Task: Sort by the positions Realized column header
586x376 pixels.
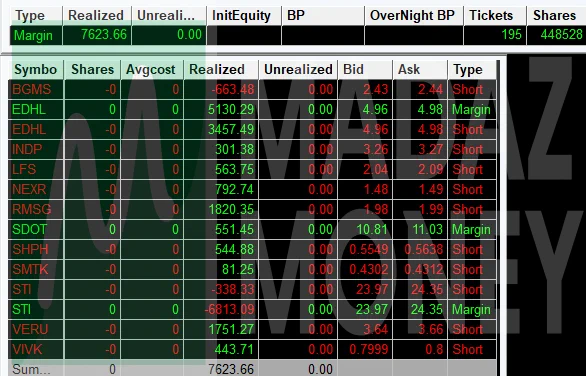Action: 221,70
